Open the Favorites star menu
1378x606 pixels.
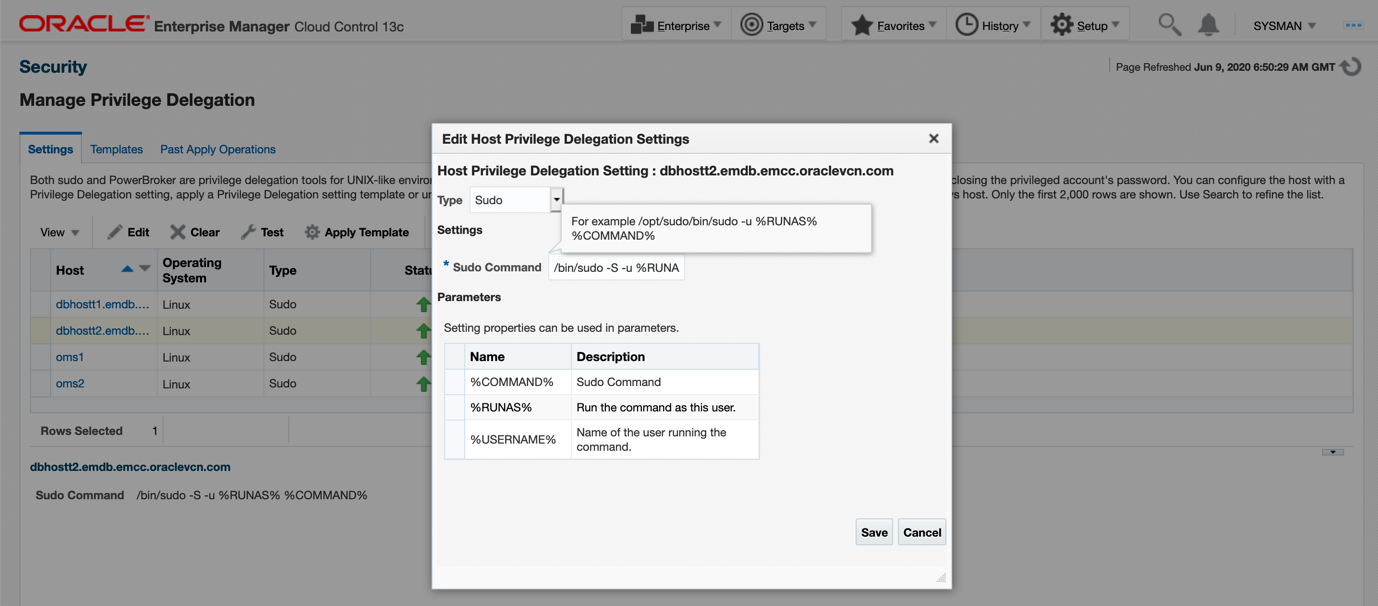(893, 25)
